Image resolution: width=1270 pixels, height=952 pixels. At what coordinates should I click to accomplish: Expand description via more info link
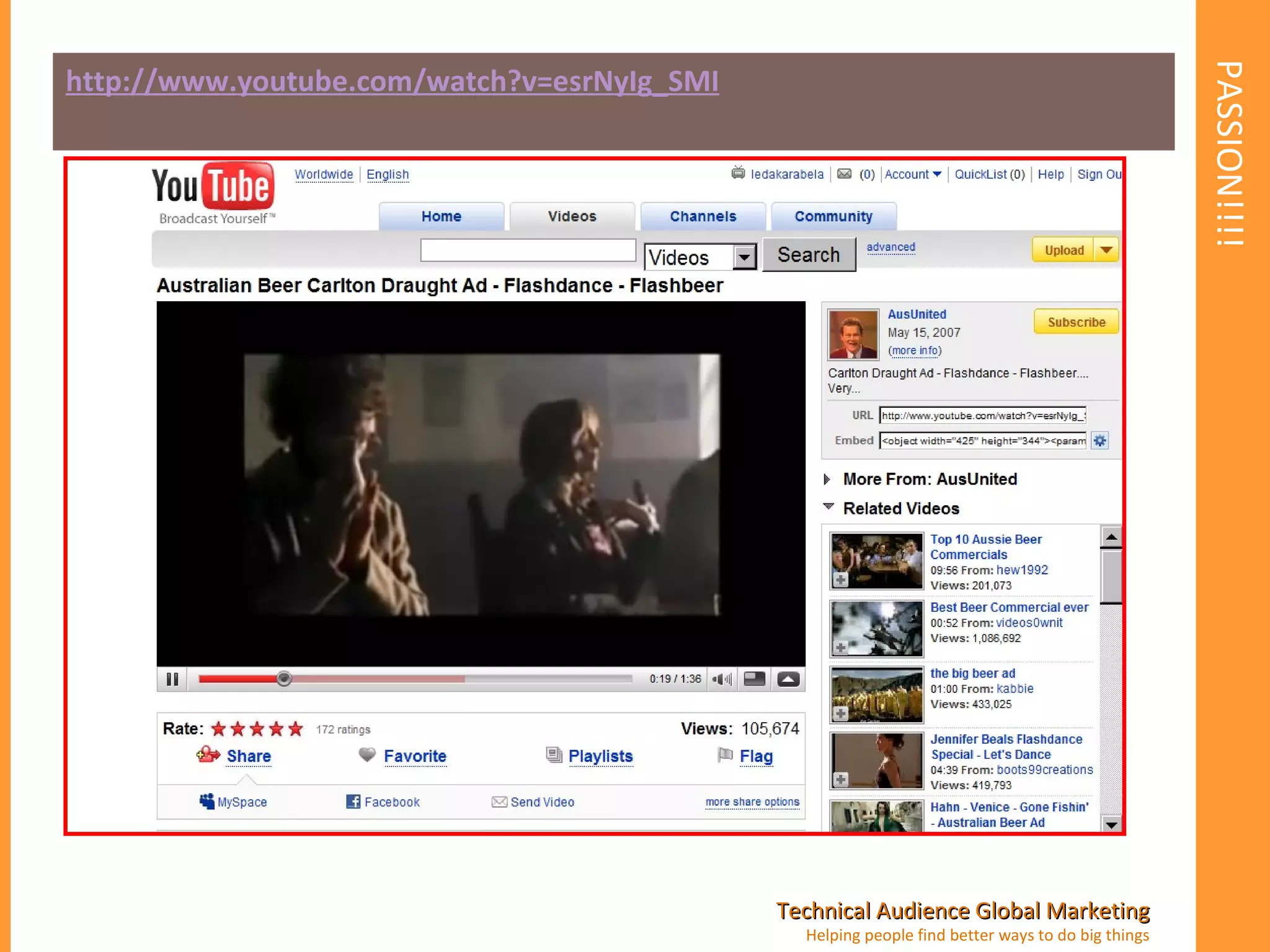[x=915, y=351]
